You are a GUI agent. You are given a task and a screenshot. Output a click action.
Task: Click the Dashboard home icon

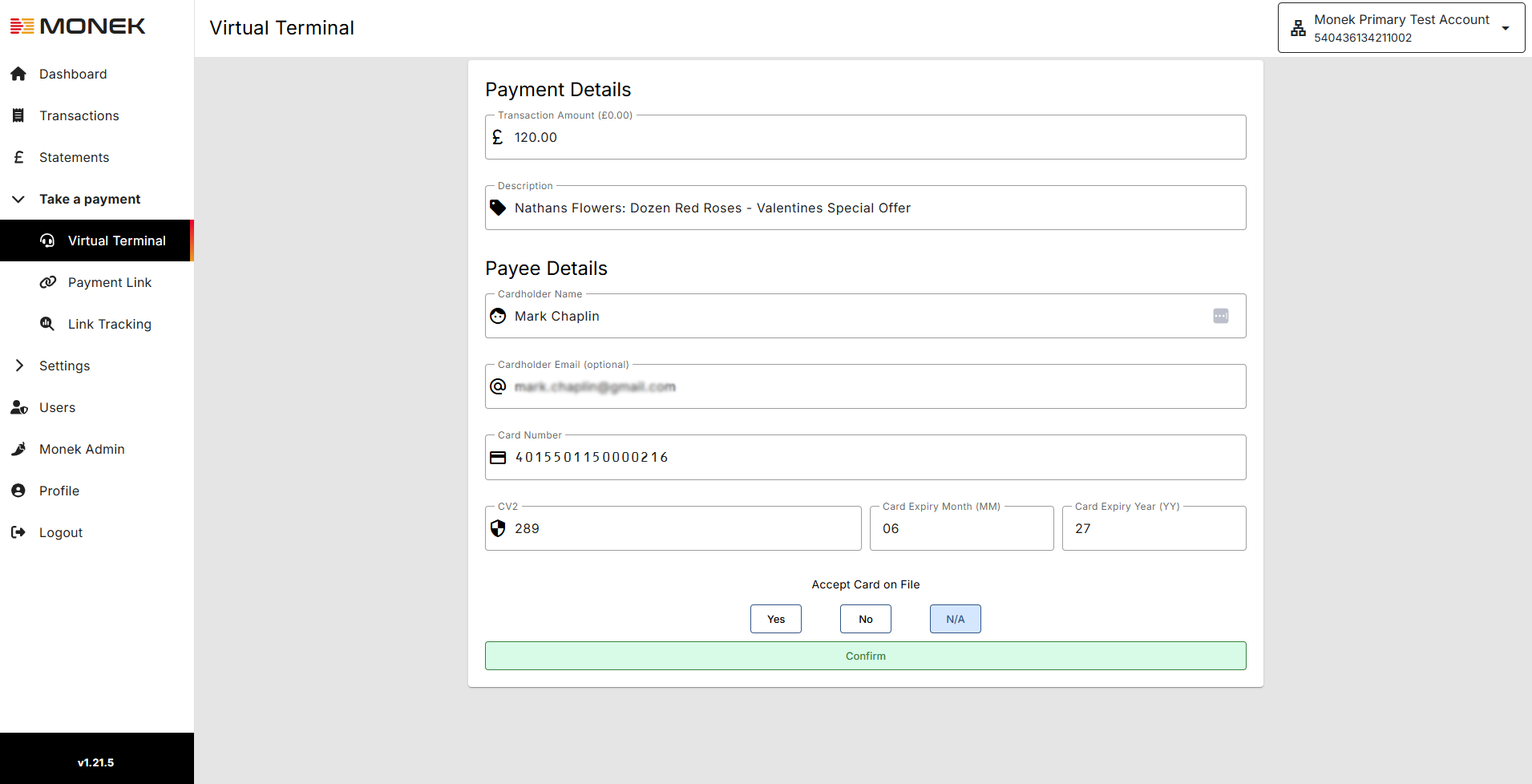(x=18, y=74)
